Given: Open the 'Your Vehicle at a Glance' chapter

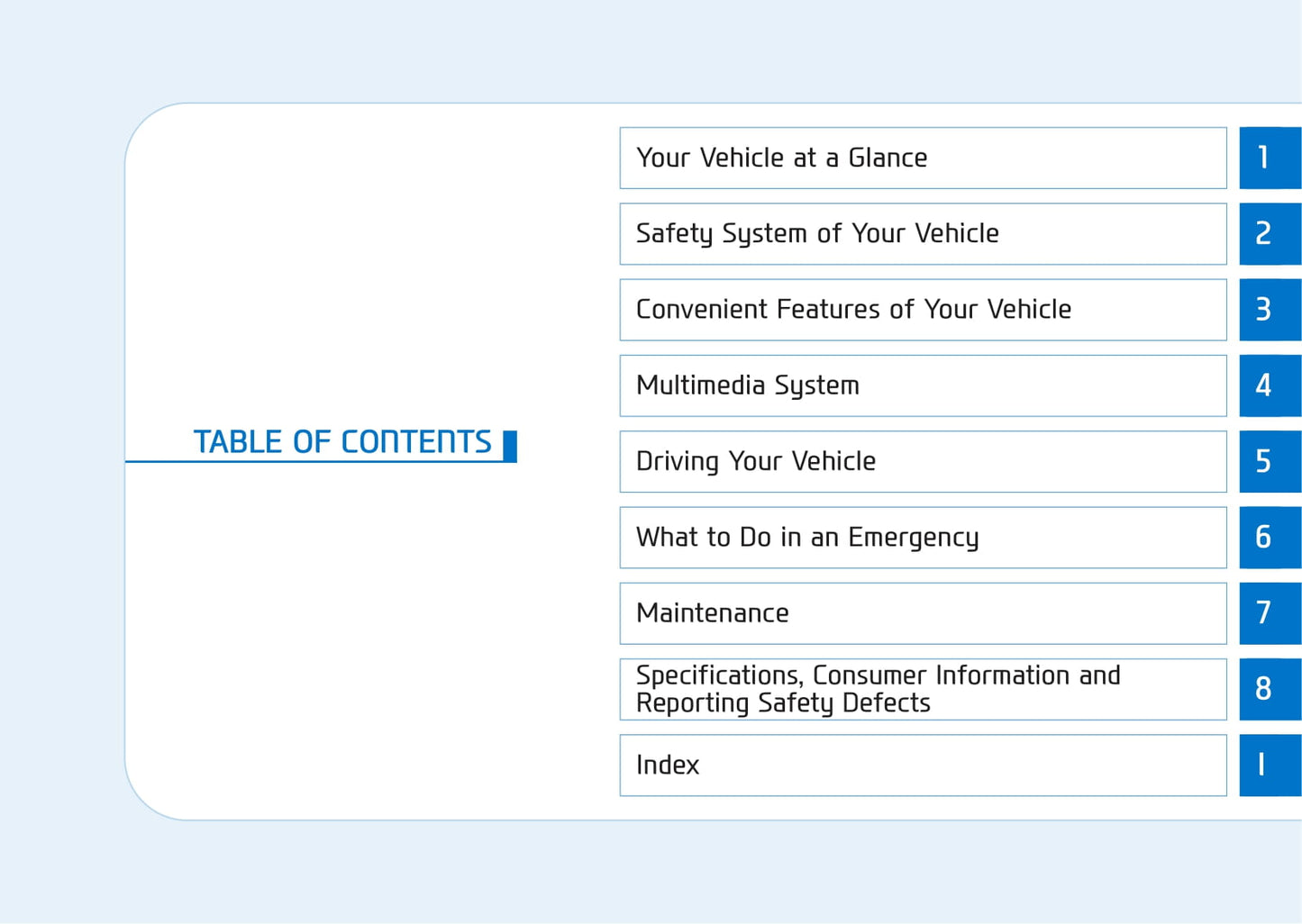Looking at the screenshot, I should pos(923,158).
